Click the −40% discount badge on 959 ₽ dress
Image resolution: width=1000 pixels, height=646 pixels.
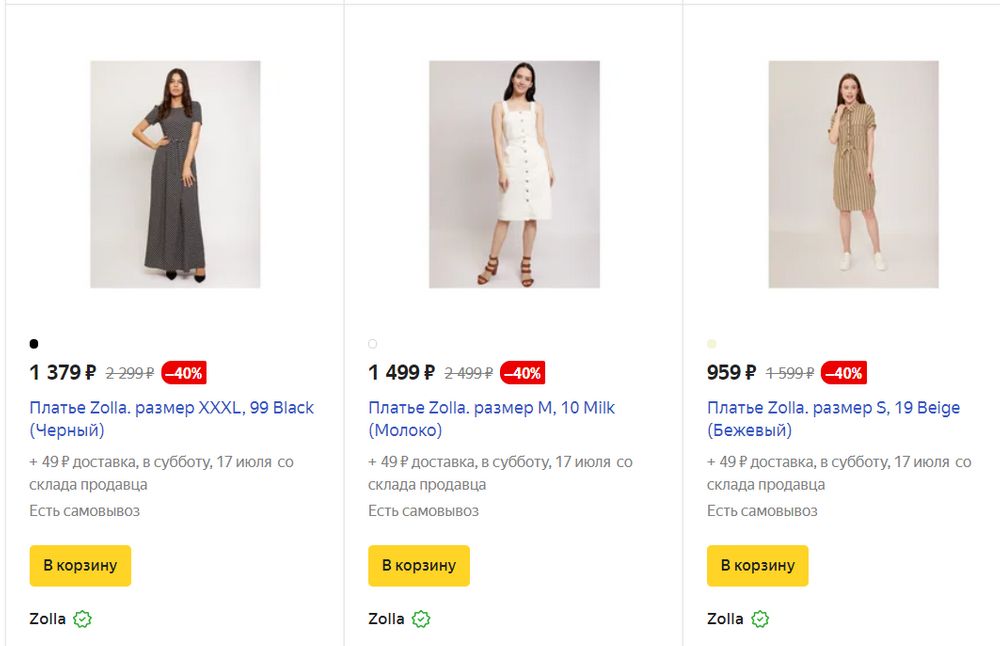point(843,373)
